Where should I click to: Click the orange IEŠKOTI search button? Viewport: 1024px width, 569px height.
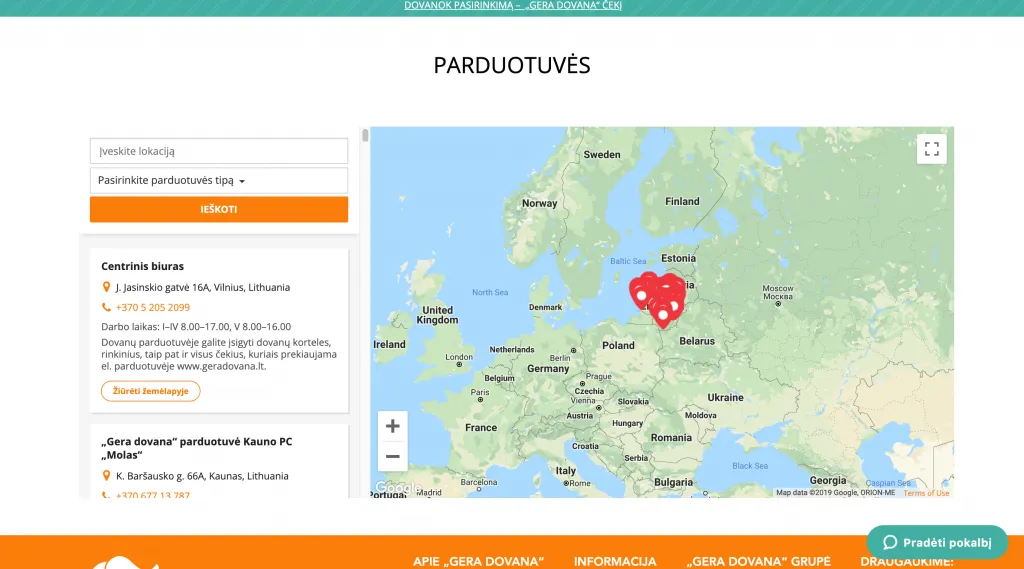point(219,209)
